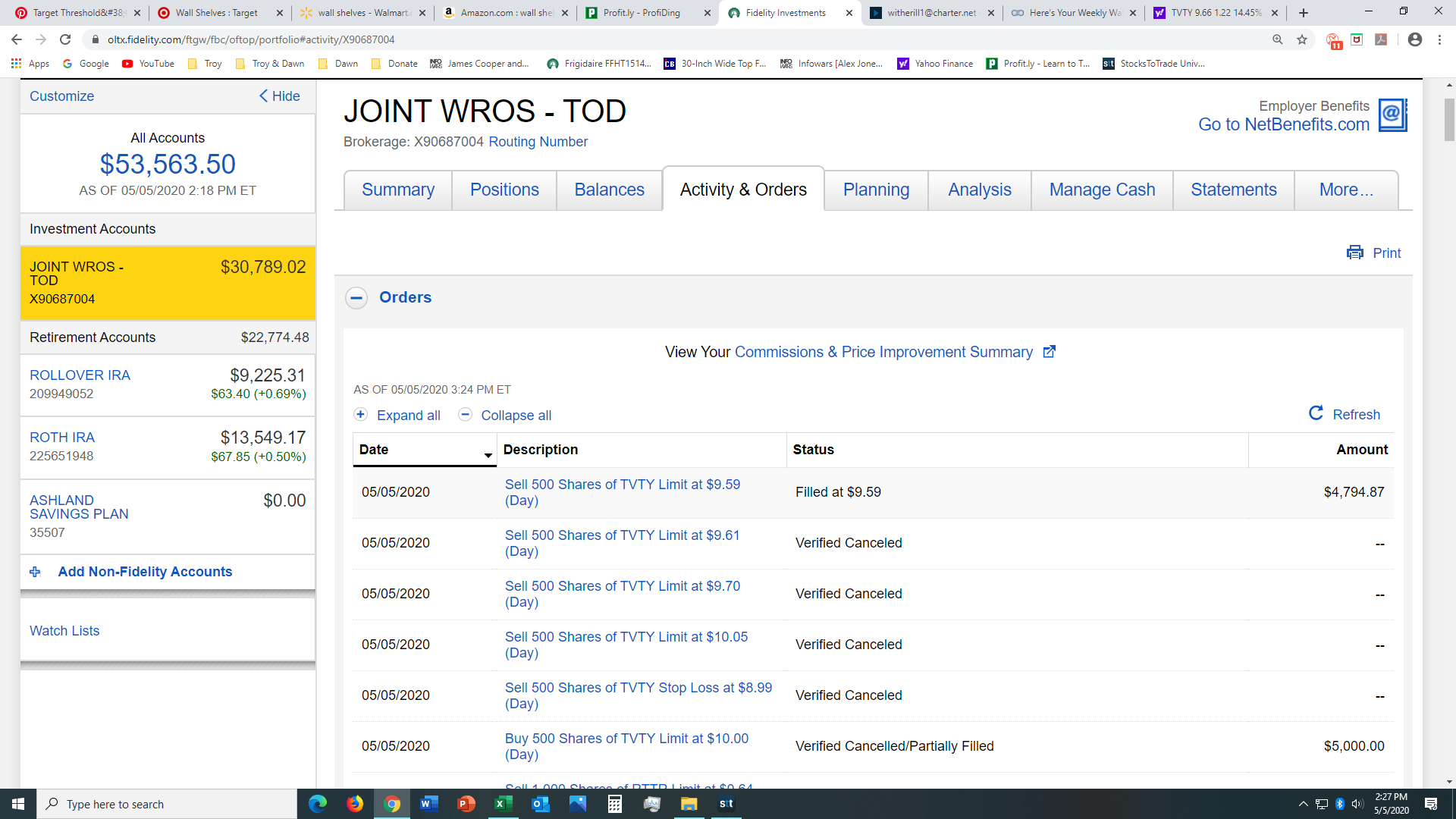Open the Calculator taskbar icon
This screenshot has height=819, width=1456.
coord(615,804)
